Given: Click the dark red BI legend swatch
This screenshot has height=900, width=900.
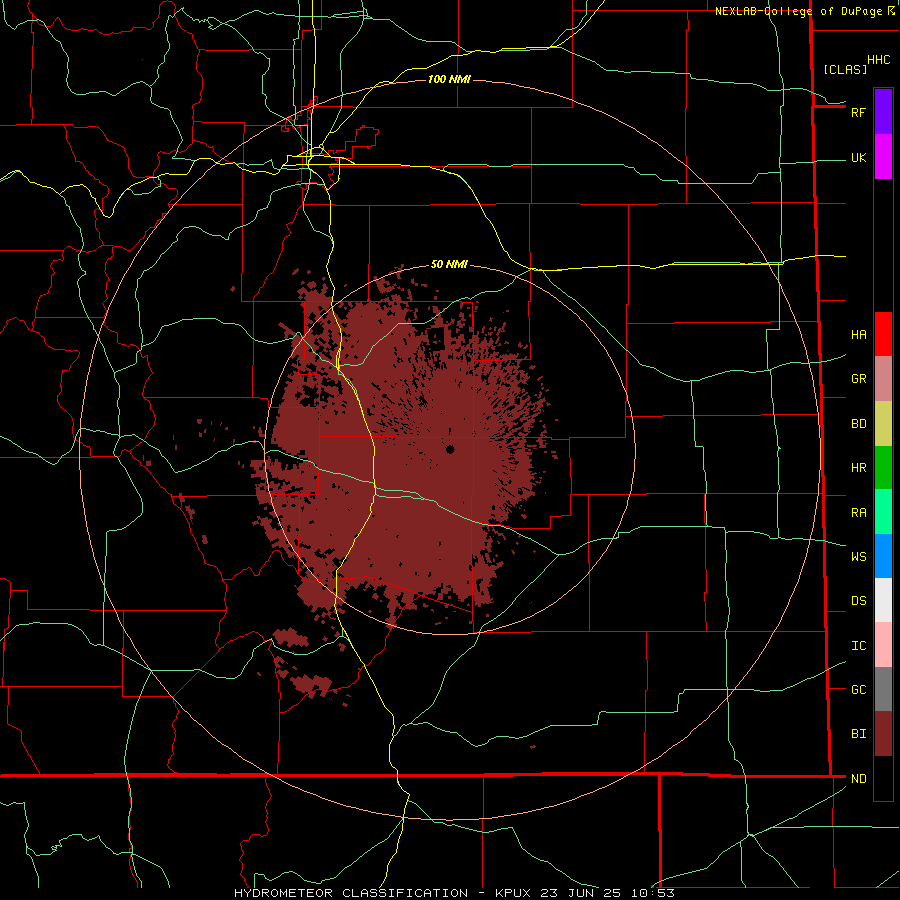Looking at the screenshot, I should [x=883, y=734].
